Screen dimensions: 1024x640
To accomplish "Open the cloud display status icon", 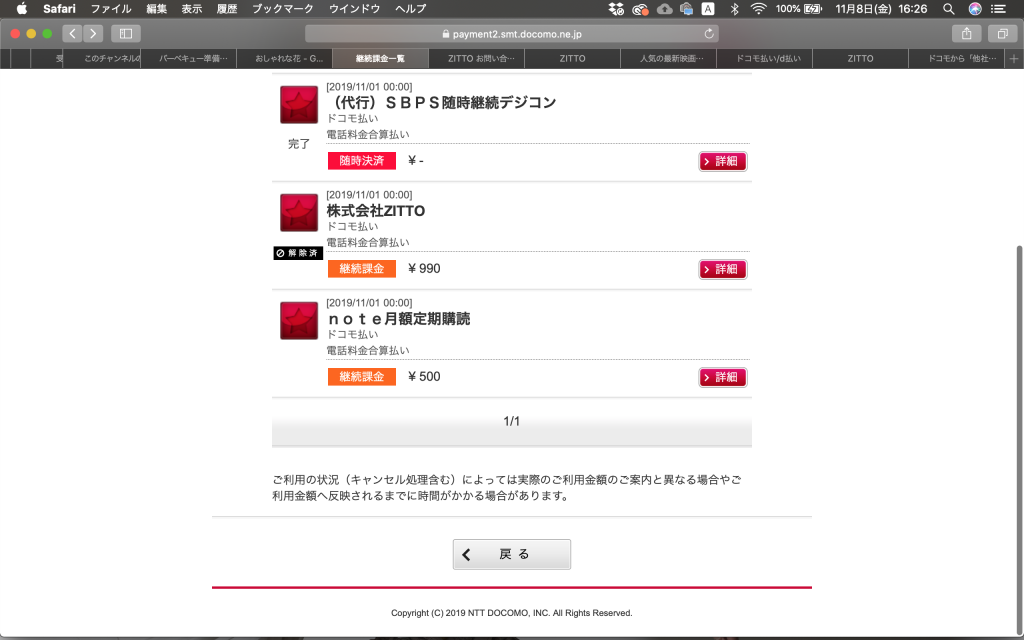I will coord(686,8).
